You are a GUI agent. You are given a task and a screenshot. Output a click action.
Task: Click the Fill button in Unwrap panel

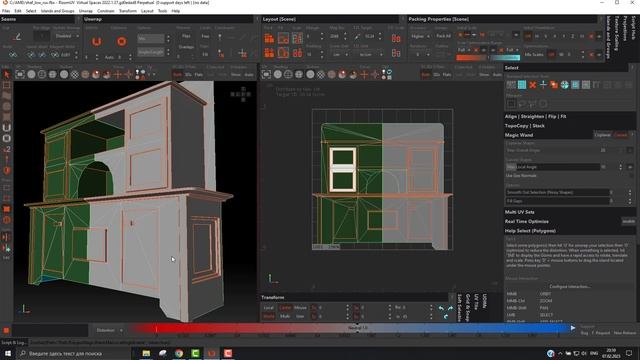pos(205,54)
